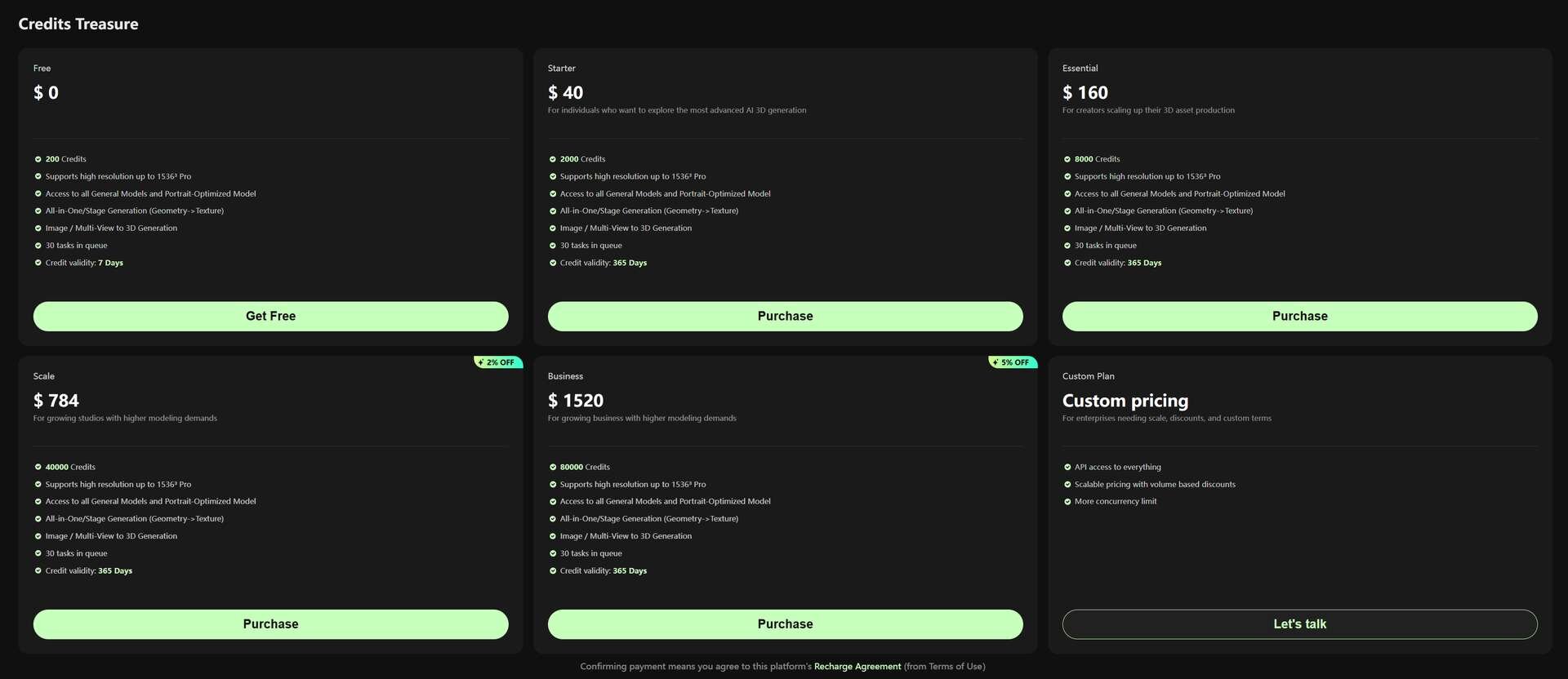This screenshot has height=679, width=1568.
Task: Click check icon beside 200 Credits
Action: coord(38,159)
